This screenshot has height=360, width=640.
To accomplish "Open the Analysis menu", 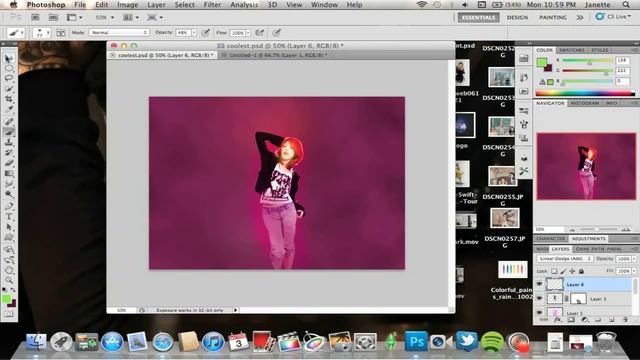I will [244, 5].
